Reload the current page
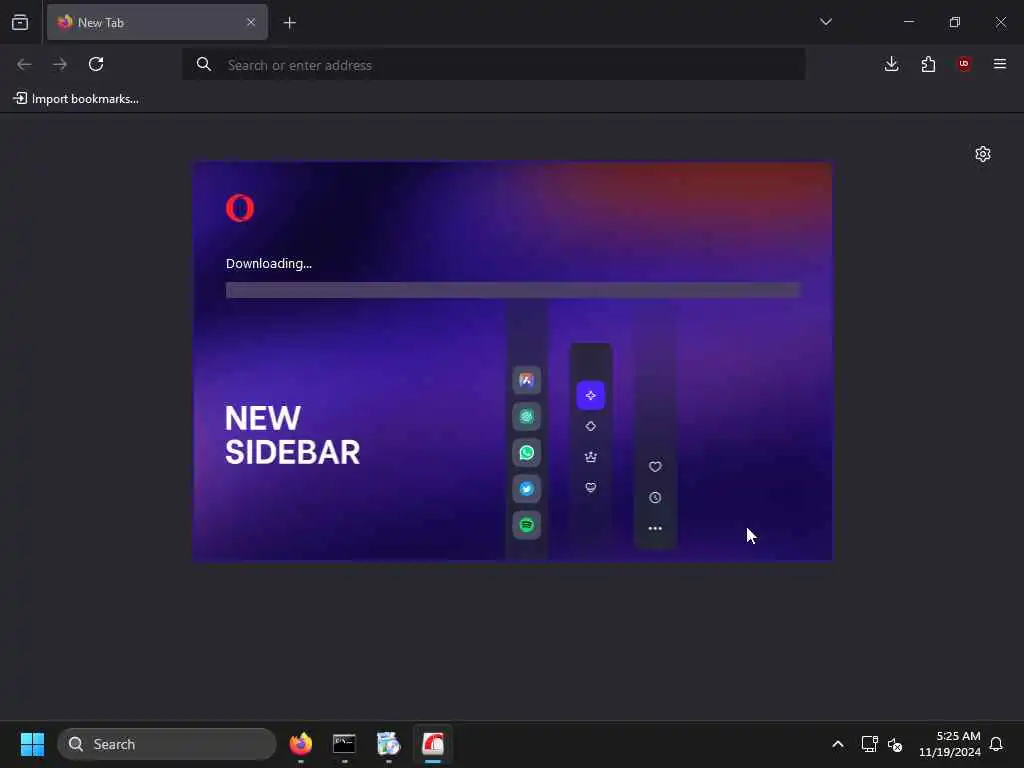1024x768 pixels. [96, 64]
